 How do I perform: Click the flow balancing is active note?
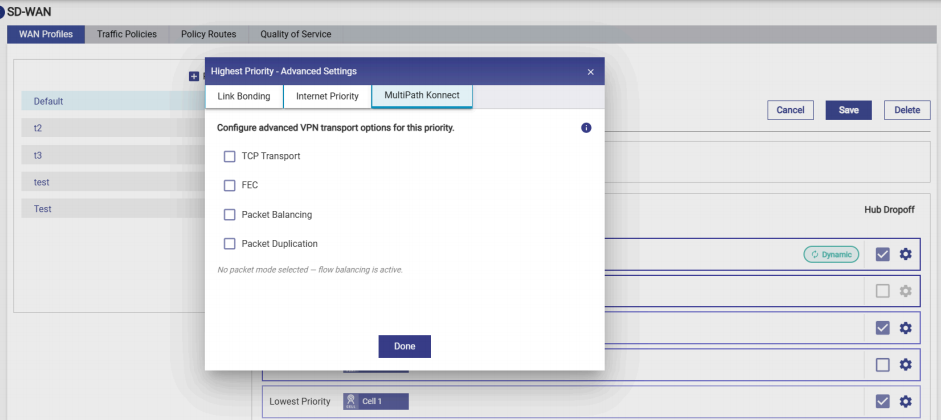tap(310, 270)
